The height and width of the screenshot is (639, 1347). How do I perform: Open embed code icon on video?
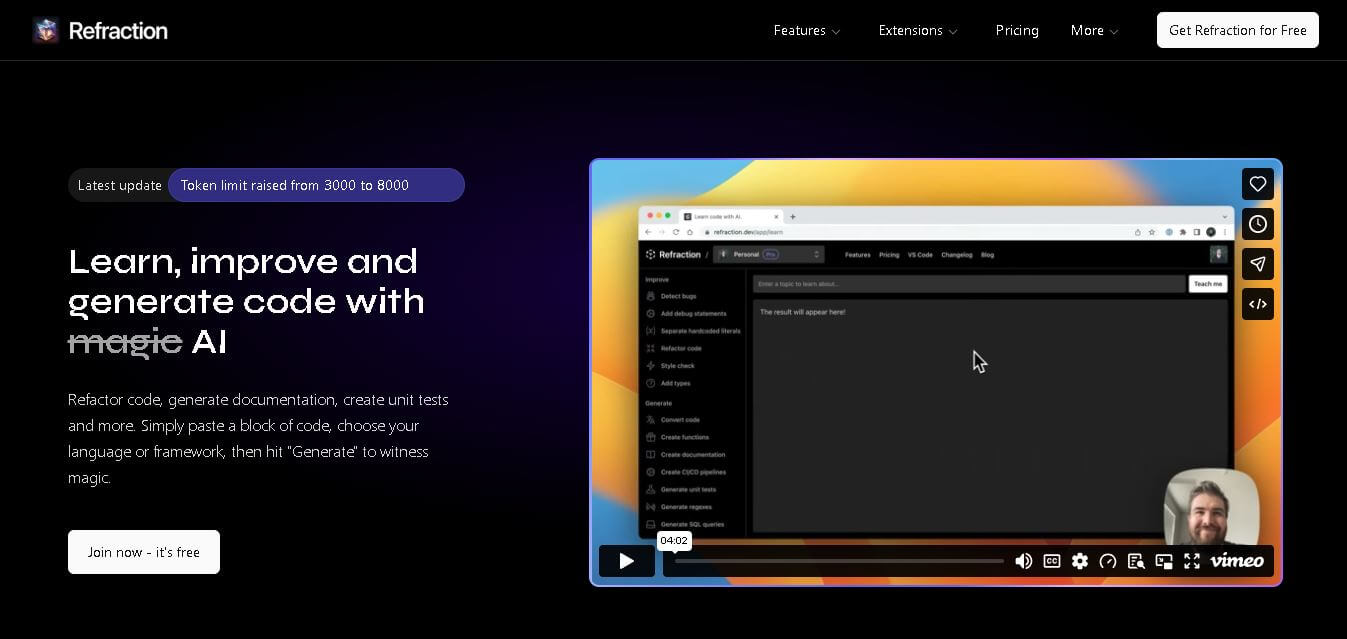tap(1258, 304)
